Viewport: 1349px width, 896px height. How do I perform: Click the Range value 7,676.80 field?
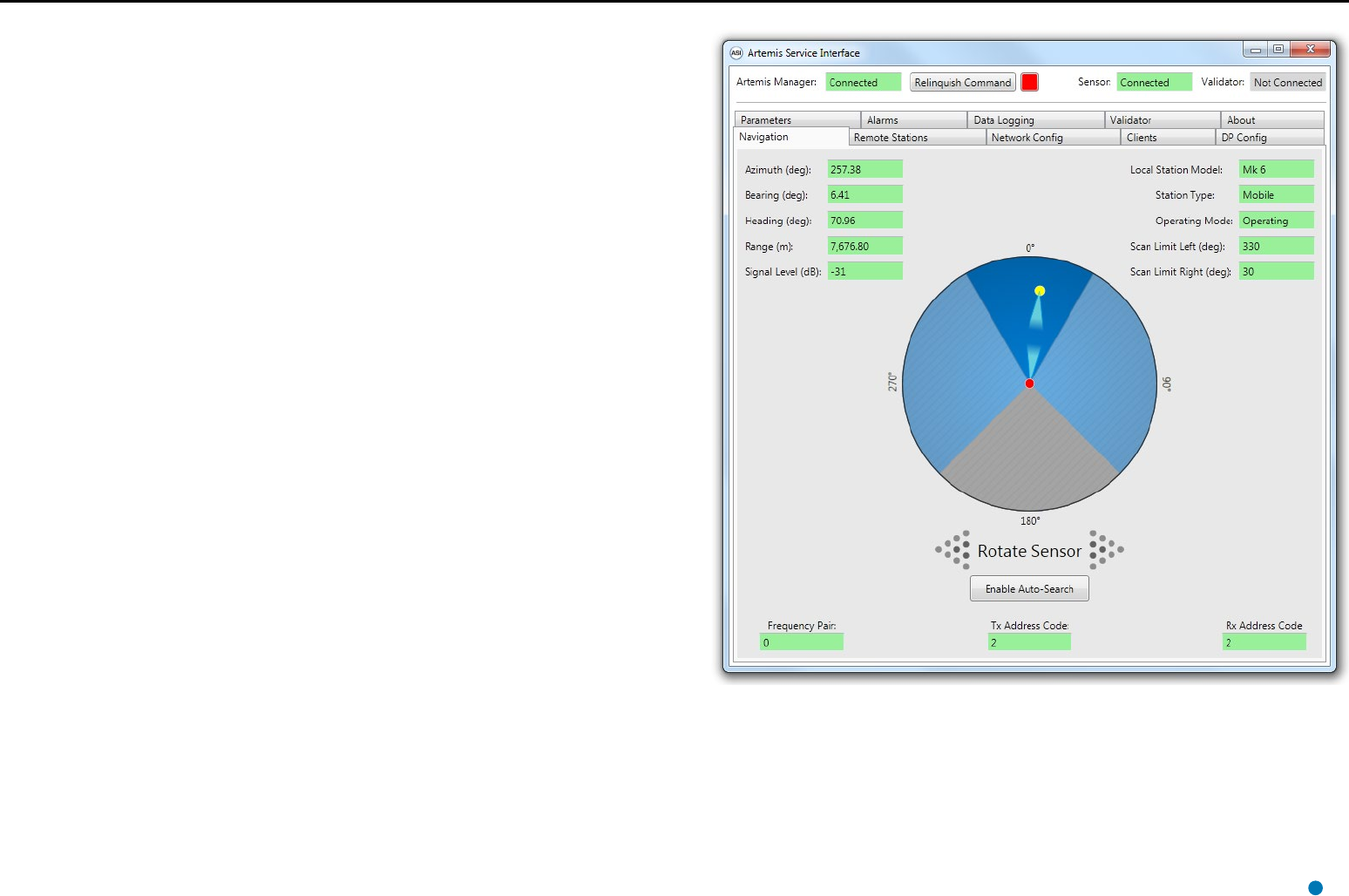[864, 246]
